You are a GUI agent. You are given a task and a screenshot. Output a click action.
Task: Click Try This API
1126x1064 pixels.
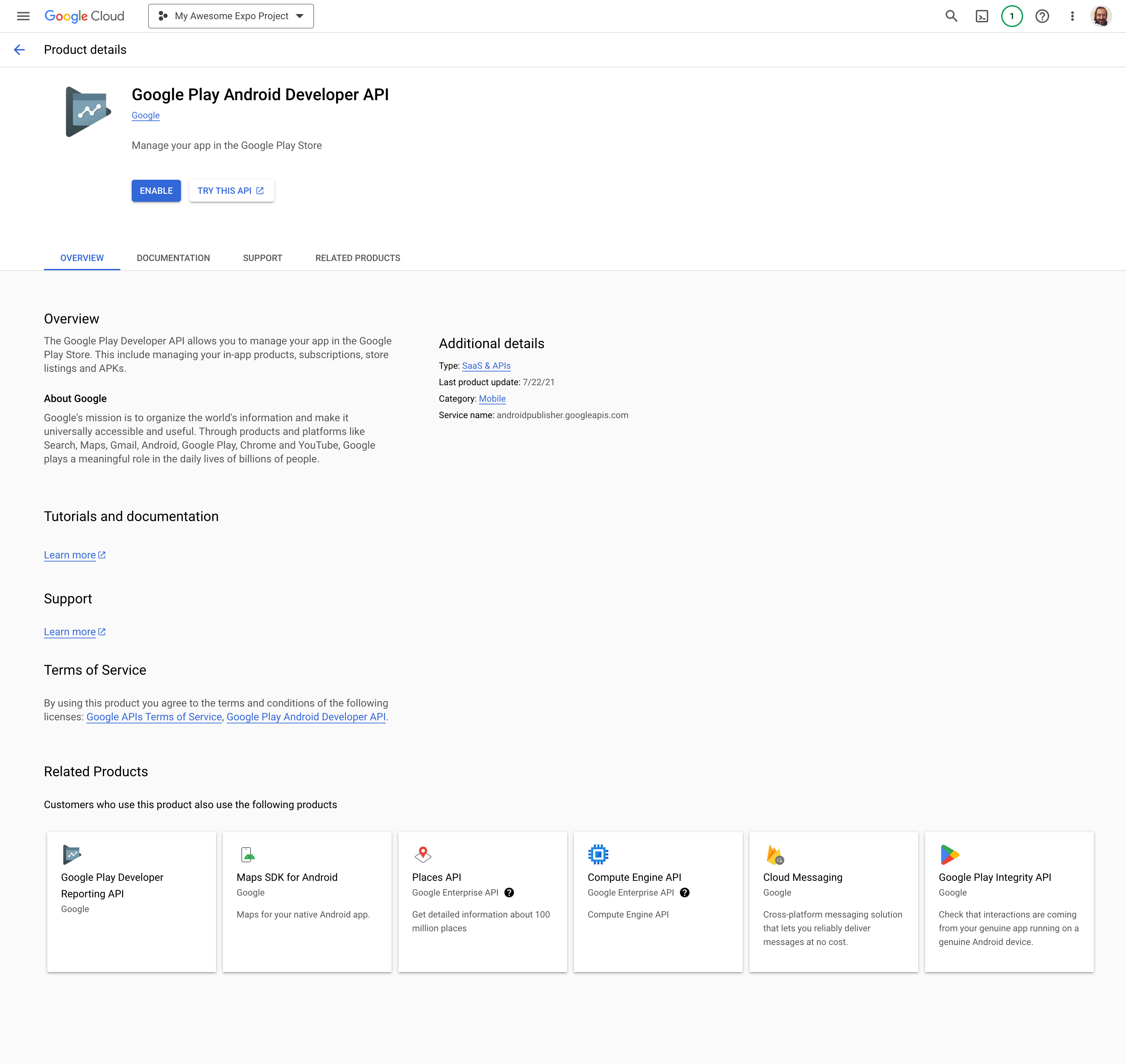click(231, 191)
